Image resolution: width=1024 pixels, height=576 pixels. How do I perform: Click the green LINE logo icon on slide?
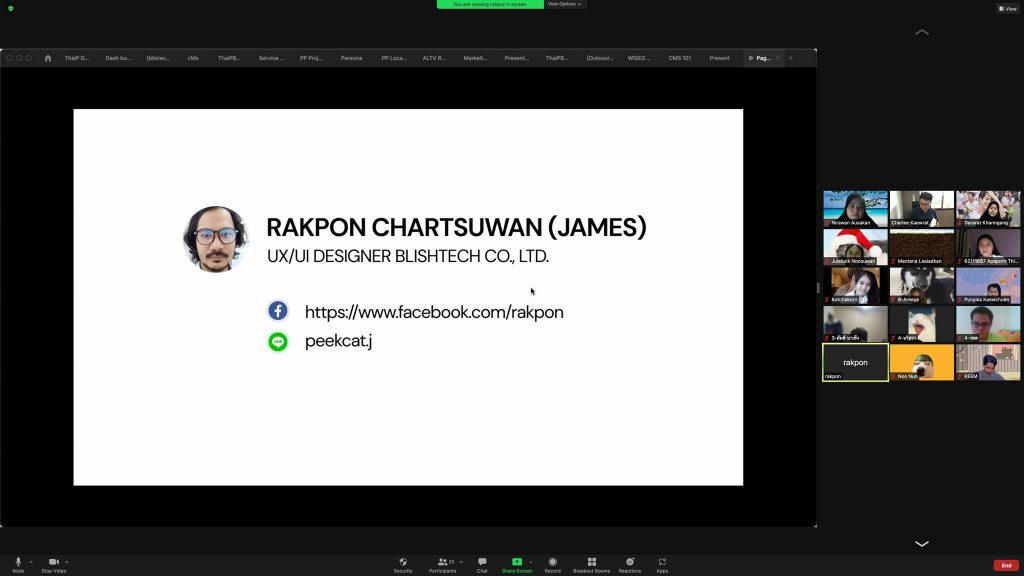click(x=278, y=341)
